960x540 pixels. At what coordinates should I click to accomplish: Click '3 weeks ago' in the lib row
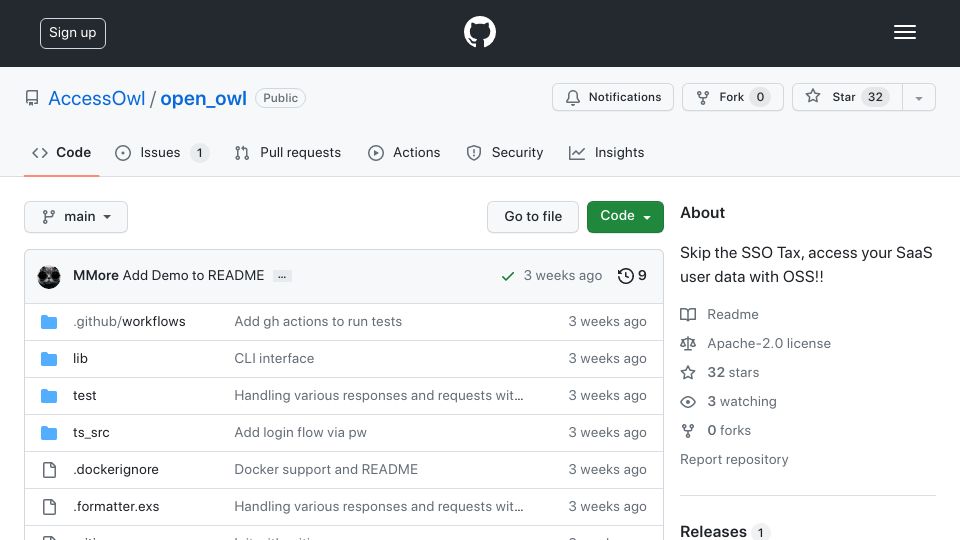tap(607, 359)
